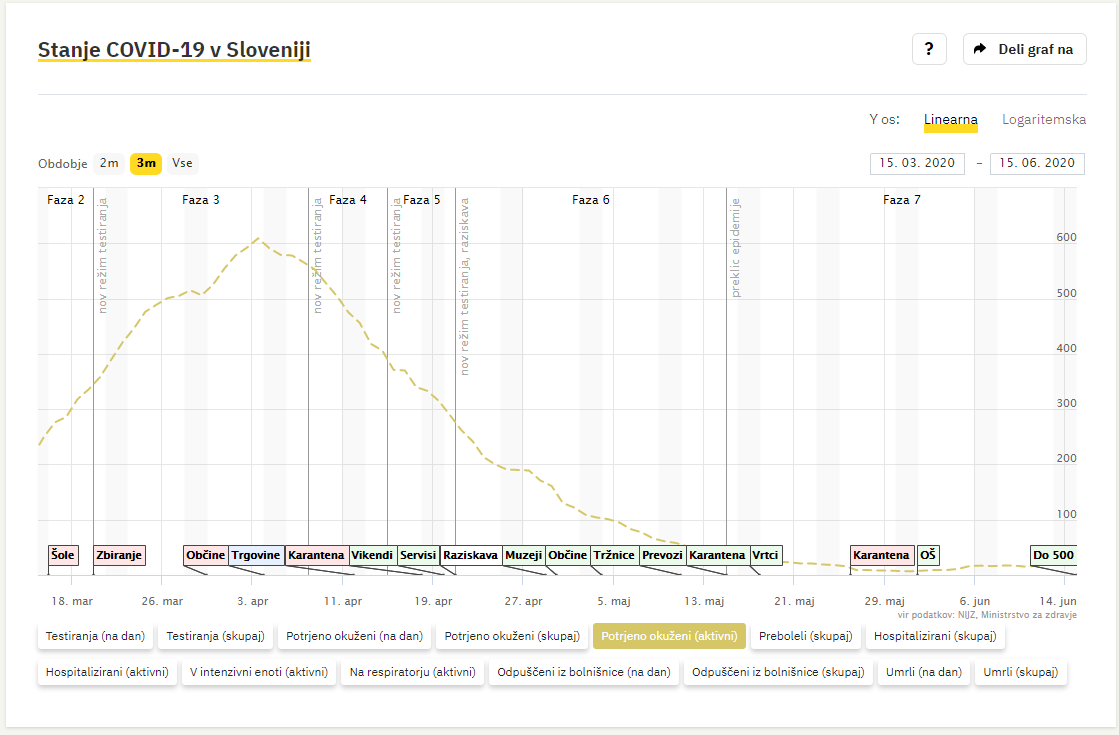Click the Faza 5 band label
The image size is (1119, 735).
(x=422, y=200)
